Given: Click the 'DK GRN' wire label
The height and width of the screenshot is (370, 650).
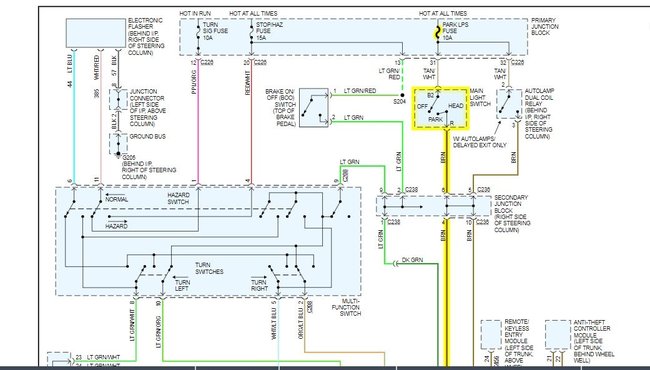Looking at the screenshot, I should point(412,260).
